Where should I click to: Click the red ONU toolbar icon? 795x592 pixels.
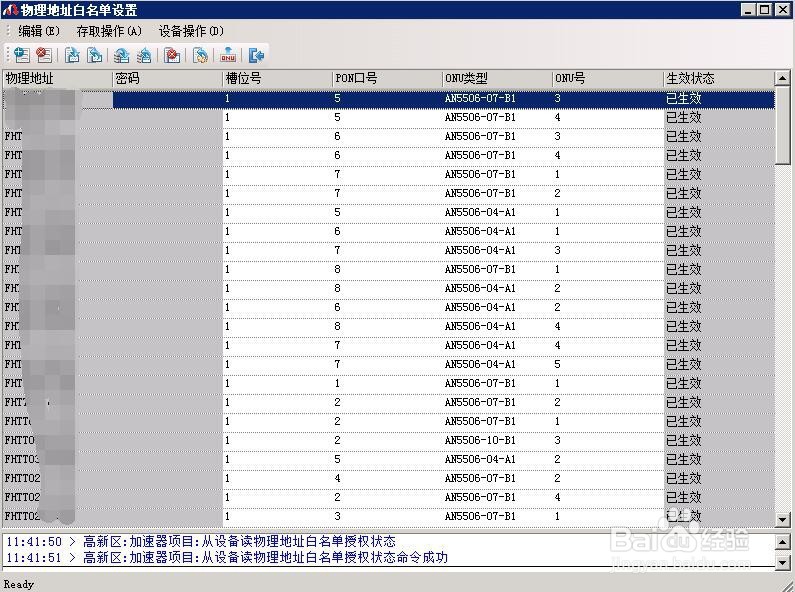tap(228, 55)
